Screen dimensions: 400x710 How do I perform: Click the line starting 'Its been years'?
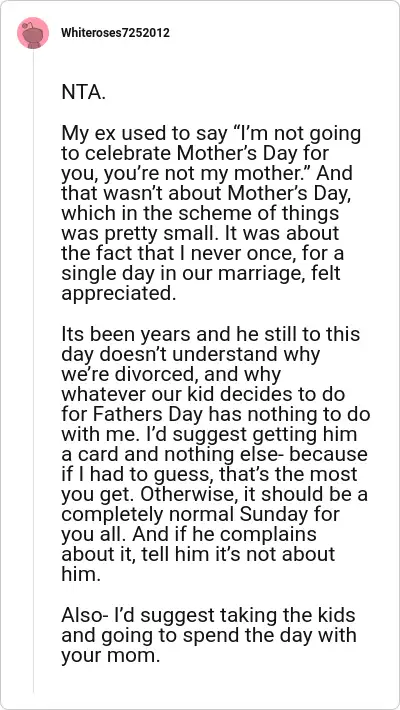211,334
